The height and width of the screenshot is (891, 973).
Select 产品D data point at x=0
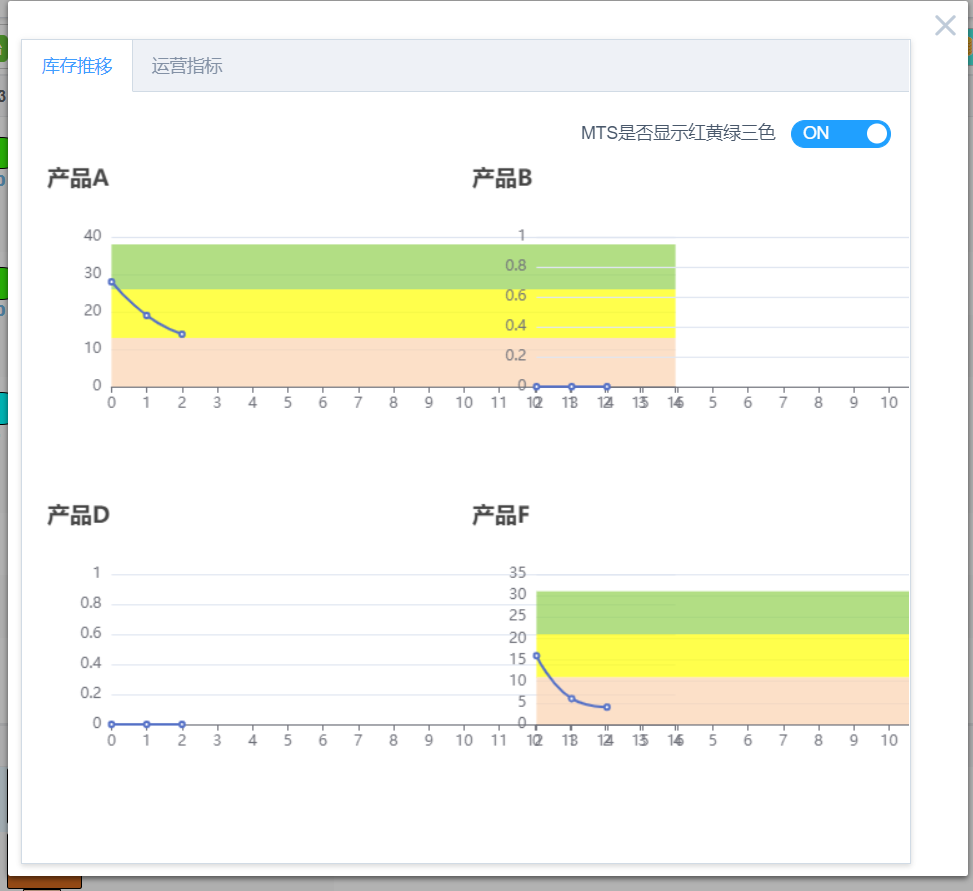[112, 724]
